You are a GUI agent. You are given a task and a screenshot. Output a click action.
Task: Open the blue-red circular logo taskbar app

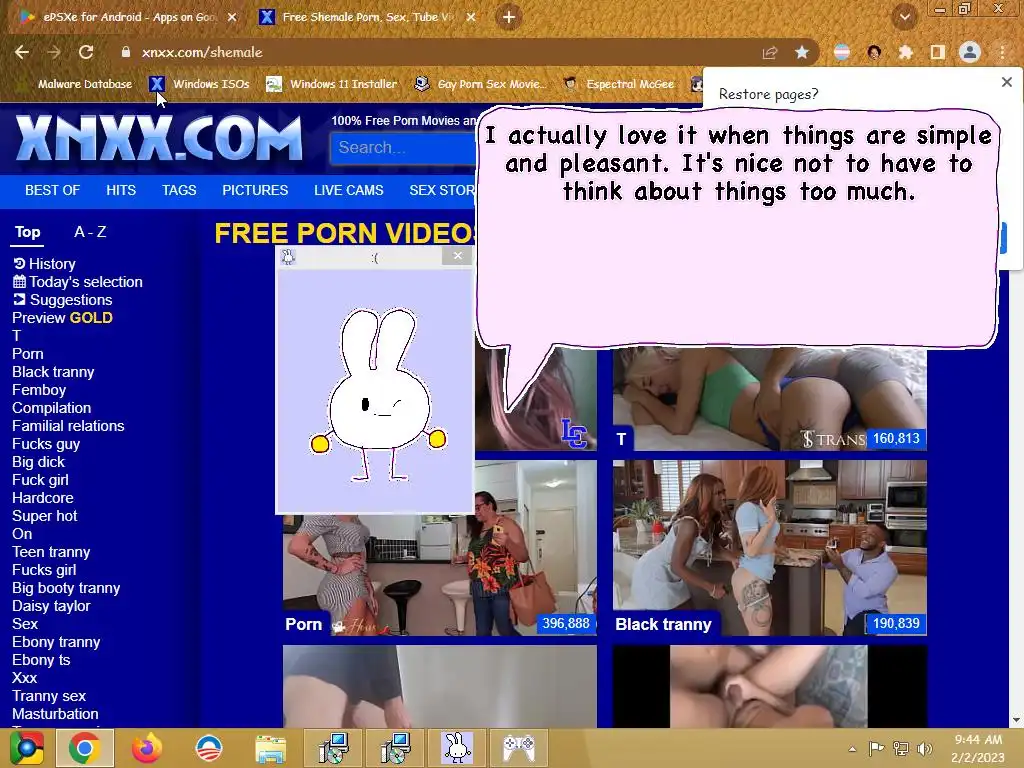209,748
